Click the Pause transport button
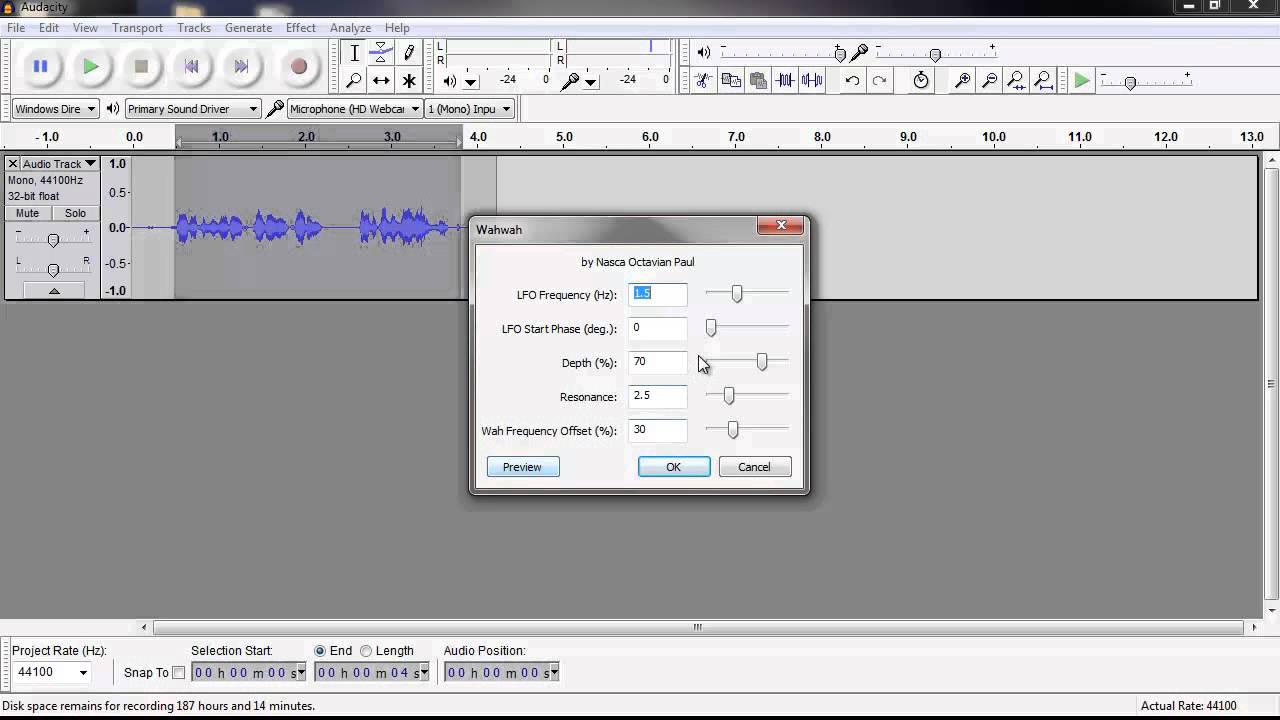 41,67
